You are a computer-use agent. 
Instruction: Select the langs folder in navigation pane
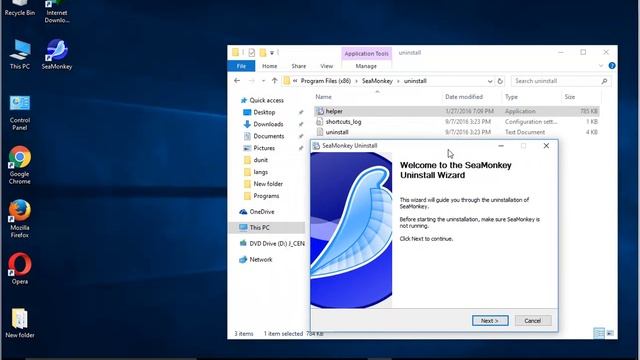pos(260,172)
